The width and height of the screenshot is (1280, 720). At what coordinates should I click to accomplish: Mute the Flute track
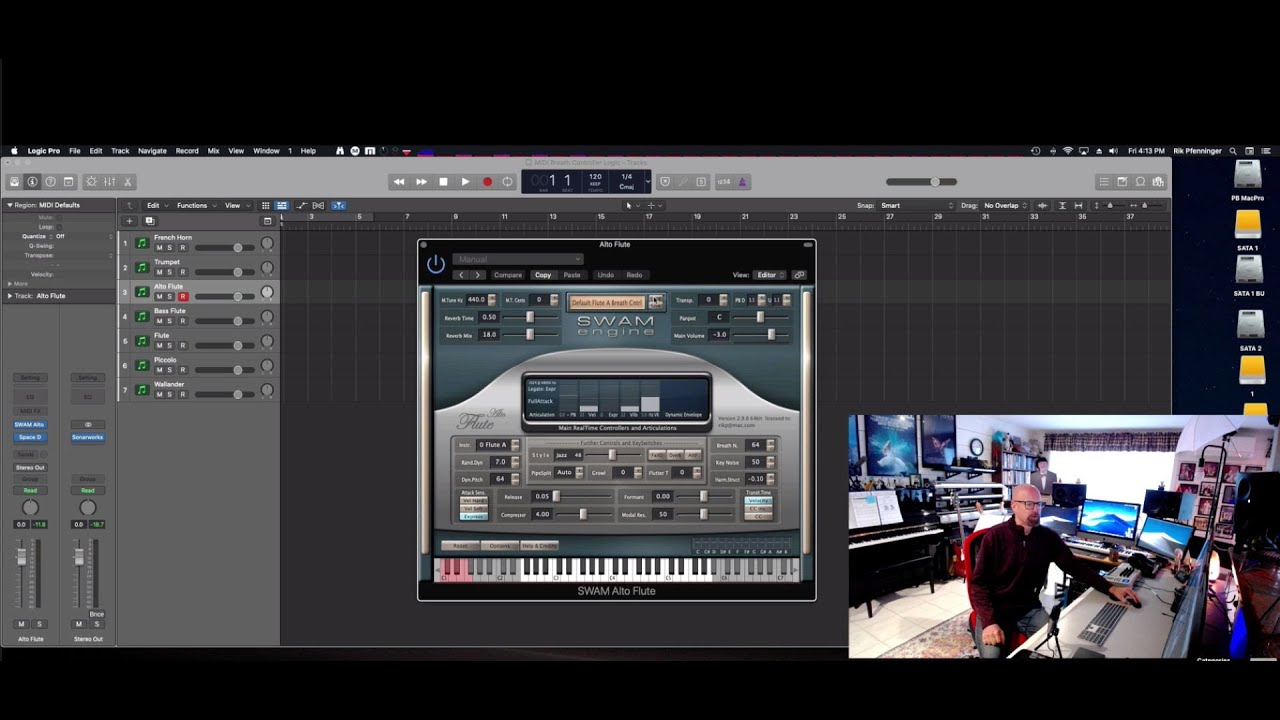click(159, 345)
